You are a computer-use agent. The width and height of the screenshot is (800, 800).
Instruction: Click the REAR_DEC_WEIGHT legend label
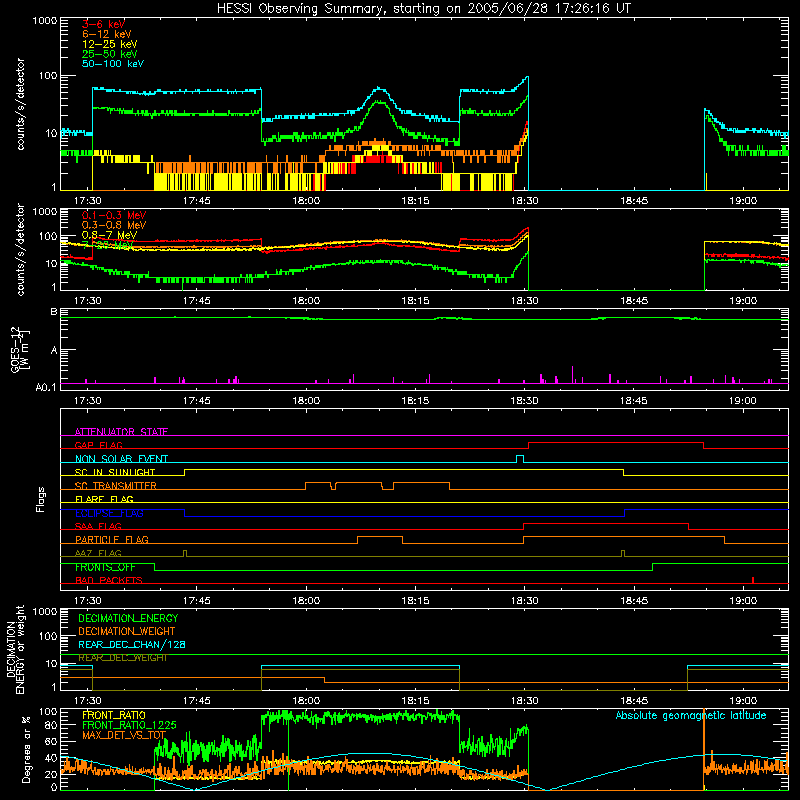pos(122,658)
